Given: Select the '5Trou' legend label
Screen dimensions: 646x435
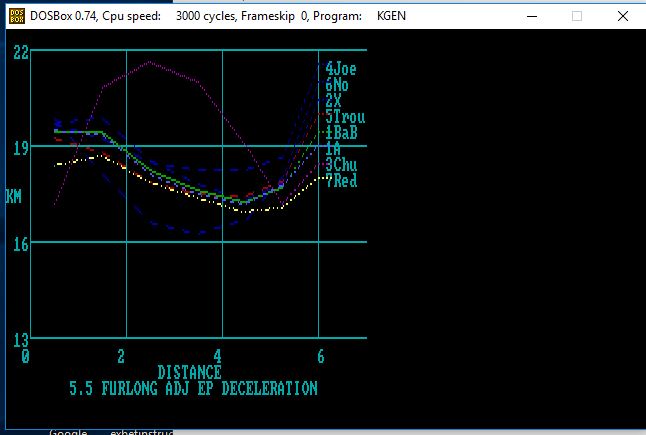Looking at the screenshot, I should pyautogui.click(x=345, y=117).
